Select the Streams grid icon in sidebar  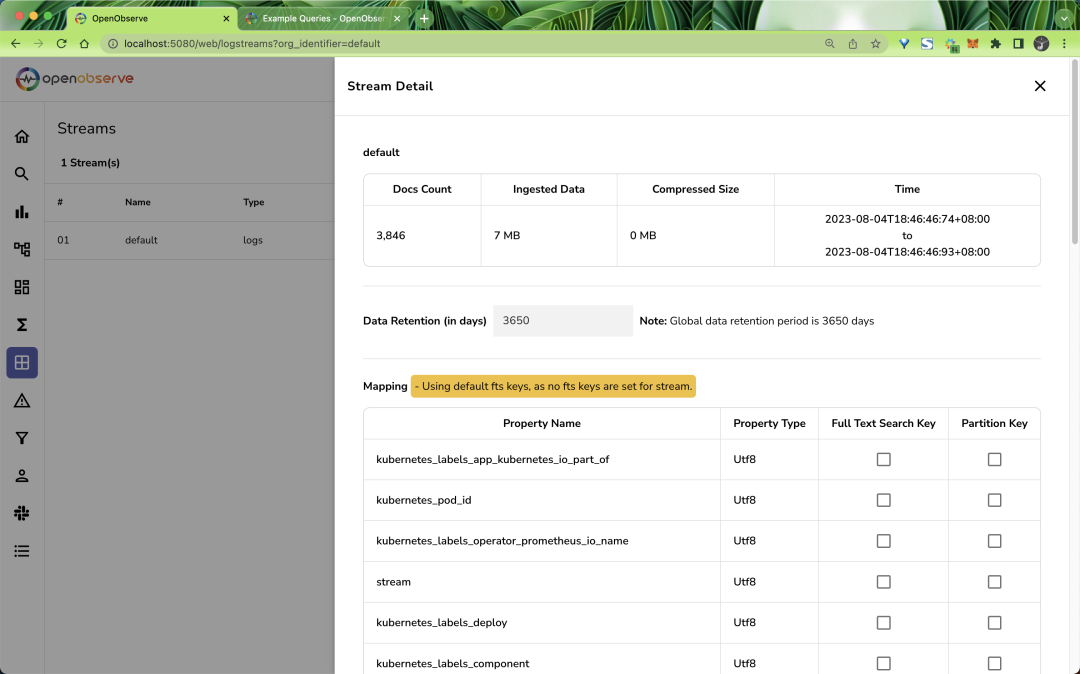pos(22,363)
